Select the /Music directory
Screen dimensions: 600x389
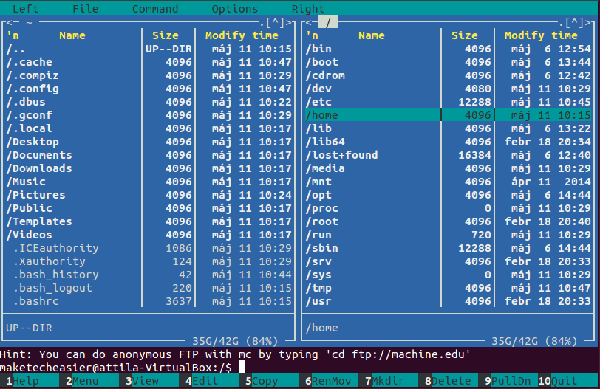149,182
